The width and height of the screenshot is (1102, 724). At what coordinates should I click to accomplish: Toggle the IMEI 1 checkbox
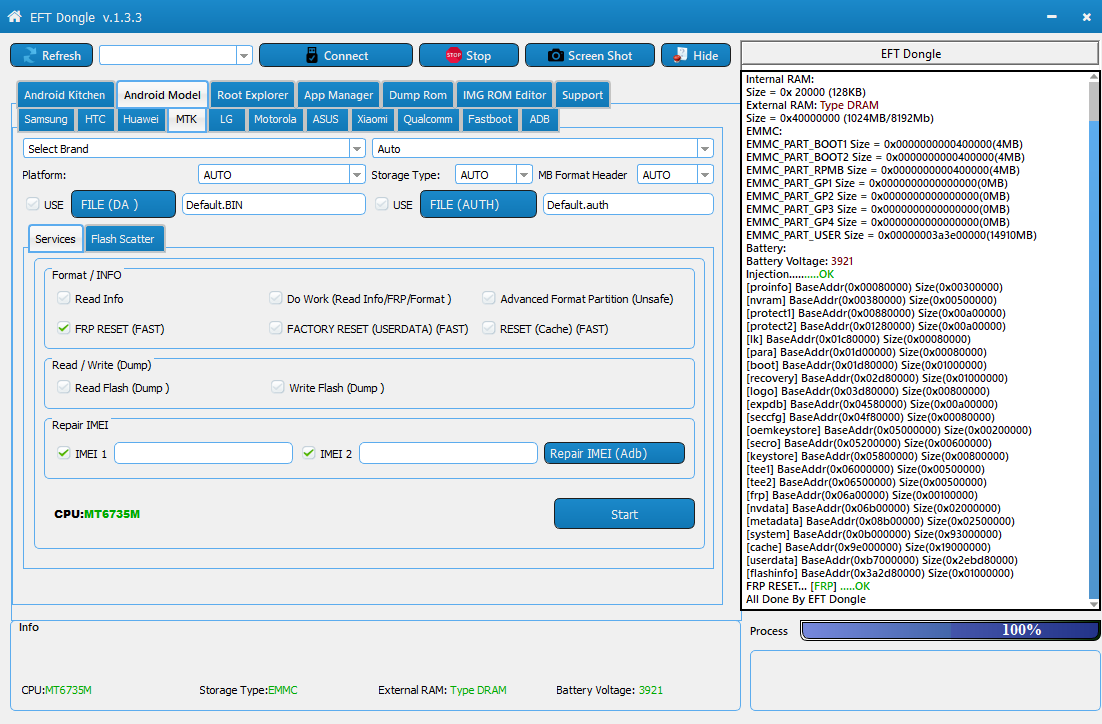coord(64,453)
